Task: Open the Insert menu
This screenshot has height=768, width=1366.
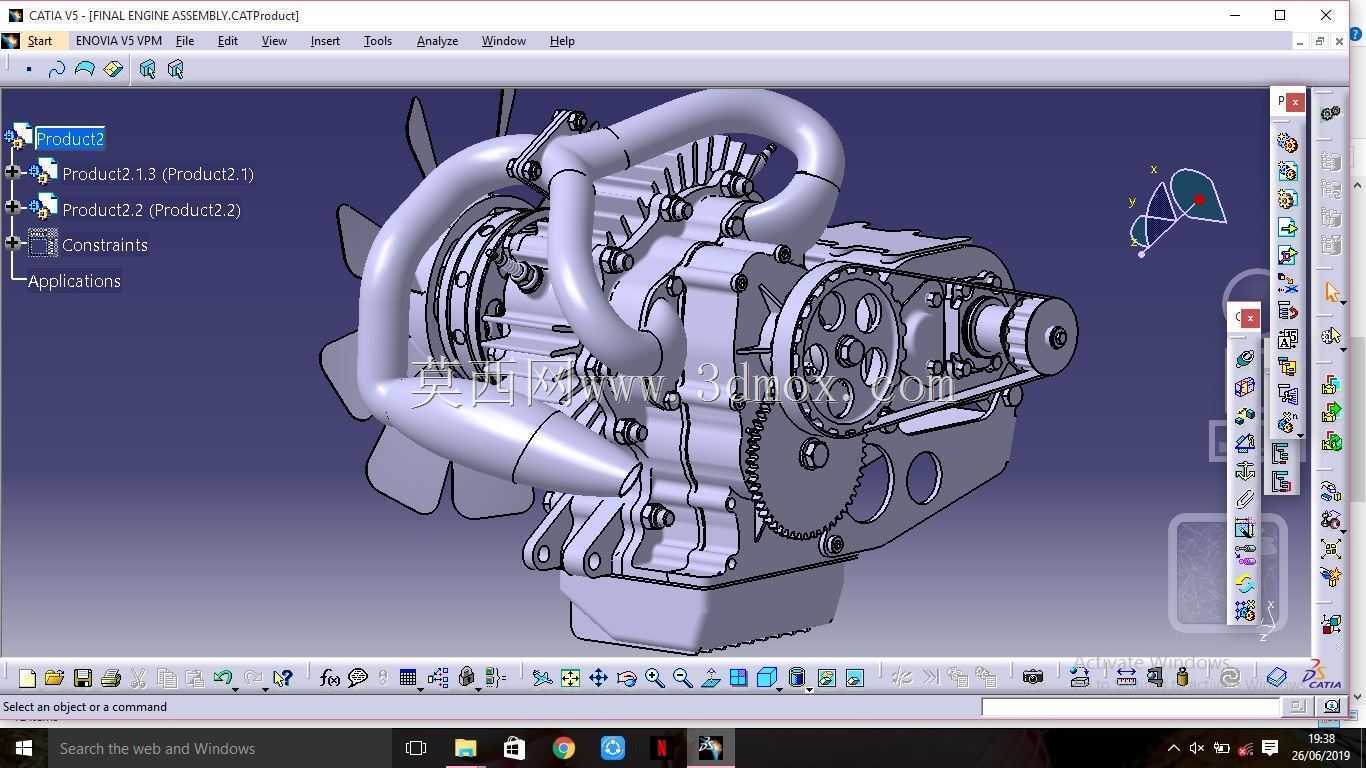Action: pos(325,41)
